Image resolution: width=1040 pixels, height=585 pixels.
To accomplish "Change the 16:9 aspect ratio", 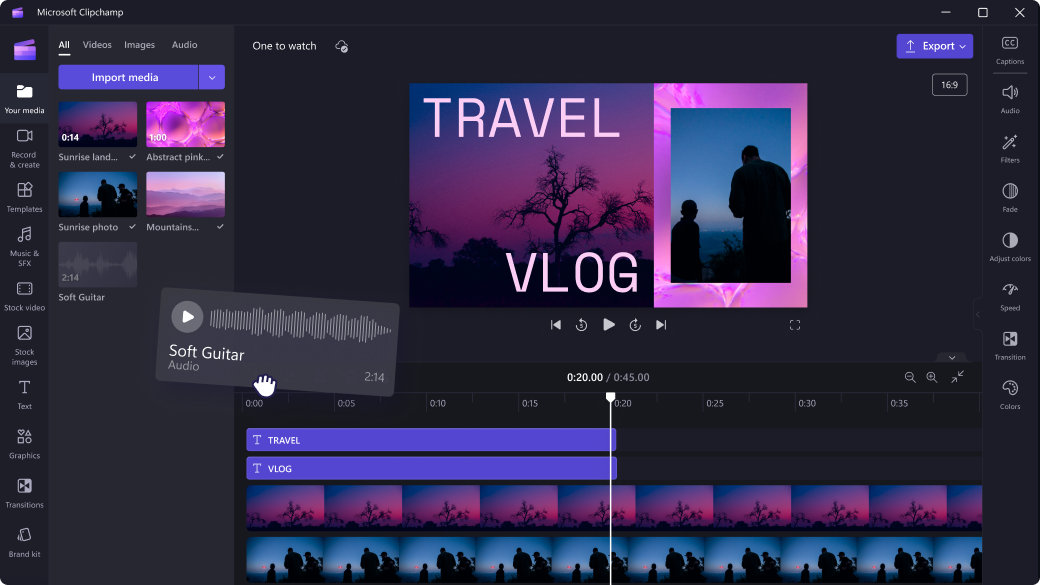I will pos(948,84).
